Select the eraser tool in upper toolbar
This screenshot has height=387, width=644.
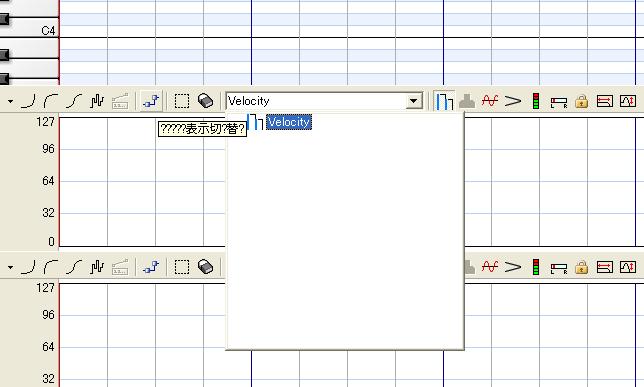pyautogui.click(x=205, y=101)
